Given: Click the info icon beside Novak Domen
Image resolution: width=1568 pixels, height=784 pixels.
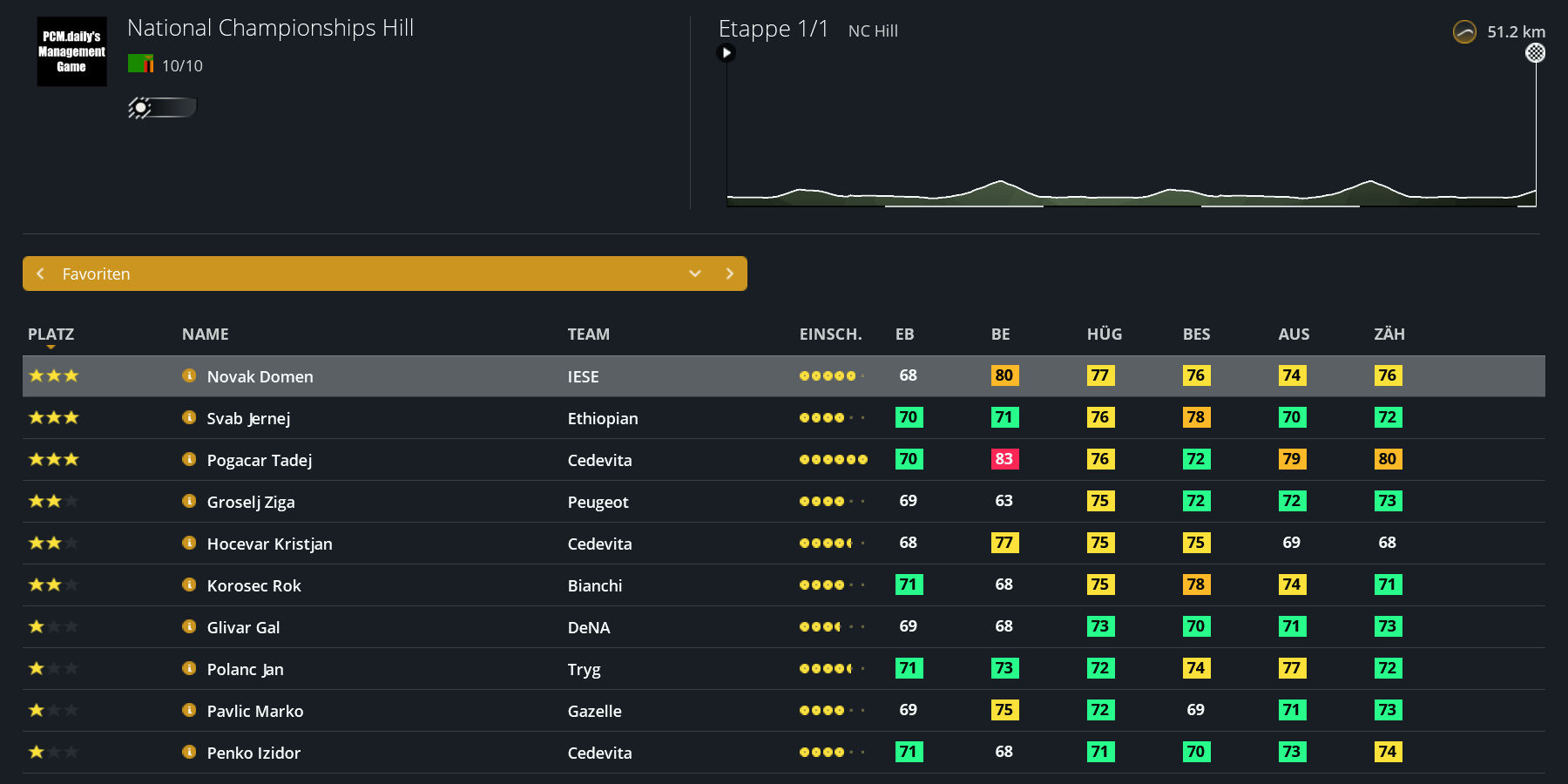Looking at the screenshot, I should coord(189,375).
